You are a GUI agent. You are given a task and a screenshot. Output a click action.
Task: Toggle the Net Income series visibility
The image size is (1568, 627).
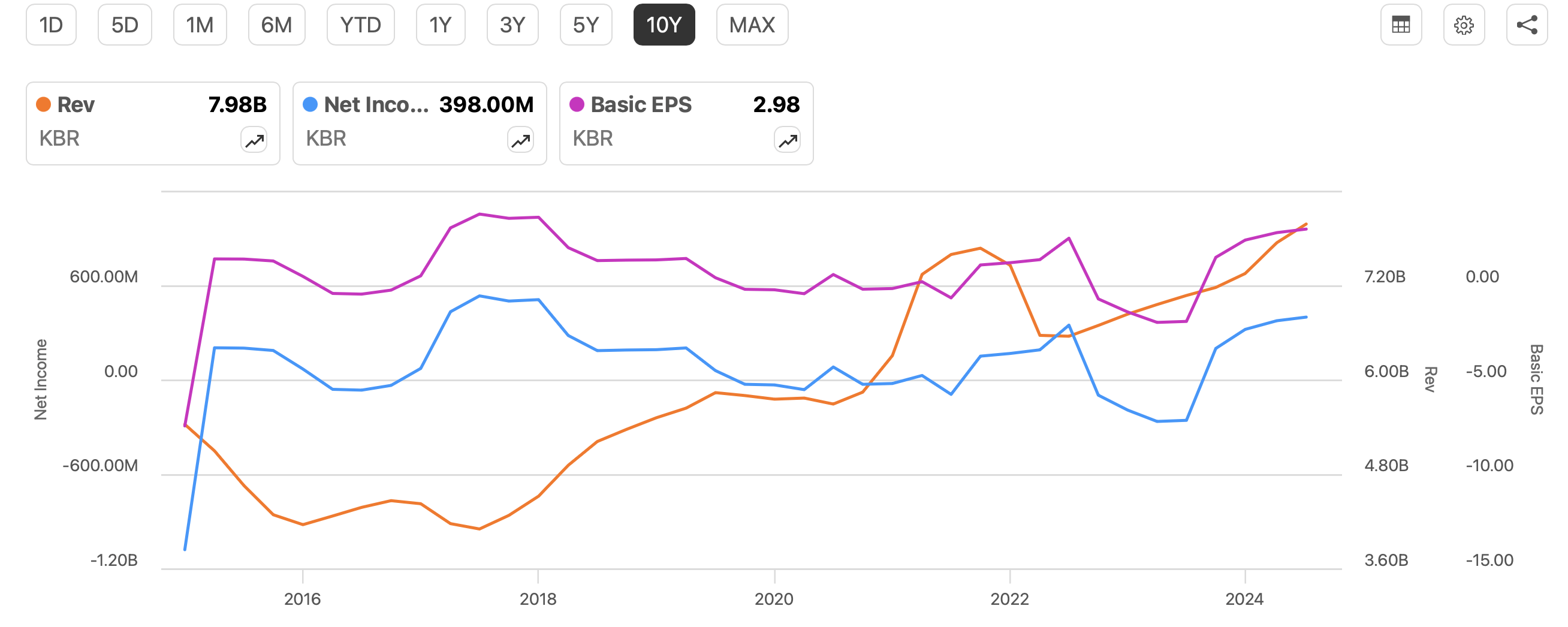point(365,104)
